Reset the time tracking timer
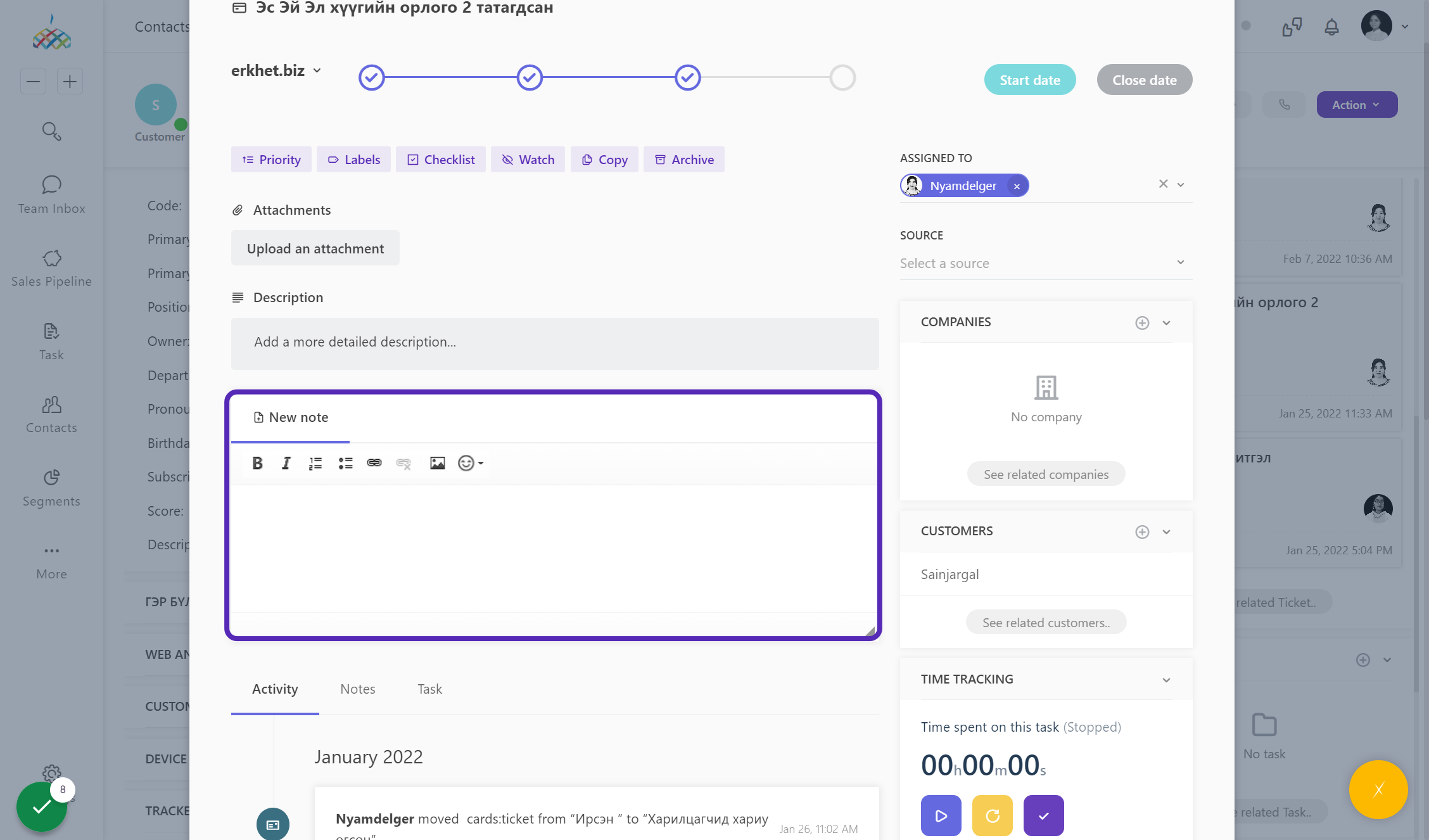 click(993, 815)
